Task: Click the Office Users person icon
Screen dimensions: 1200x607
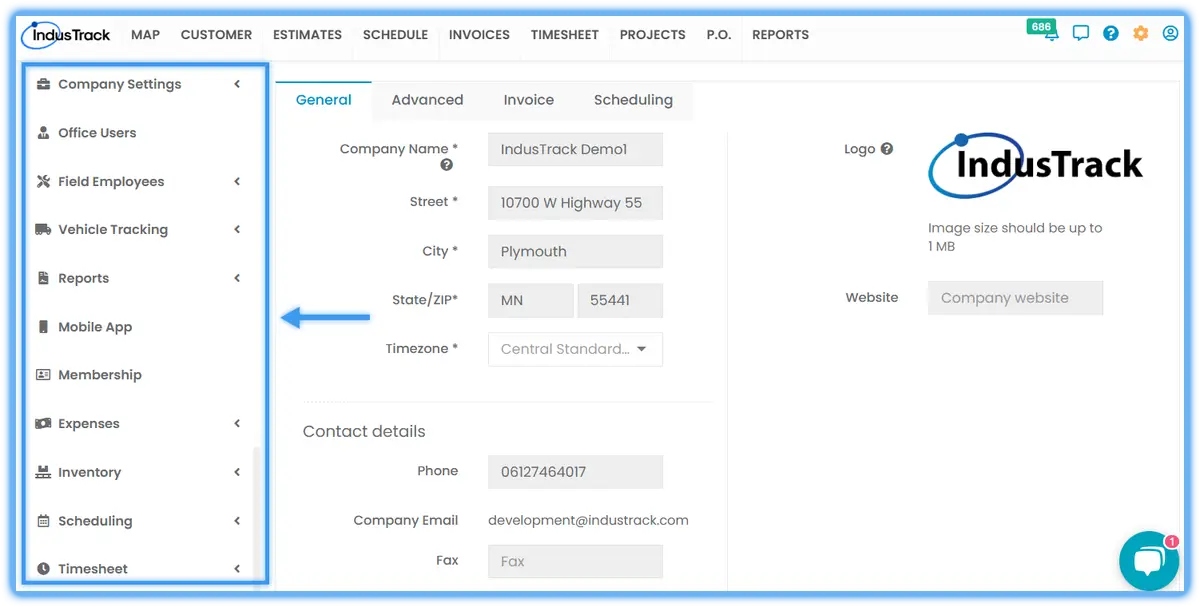Action: 43,132
